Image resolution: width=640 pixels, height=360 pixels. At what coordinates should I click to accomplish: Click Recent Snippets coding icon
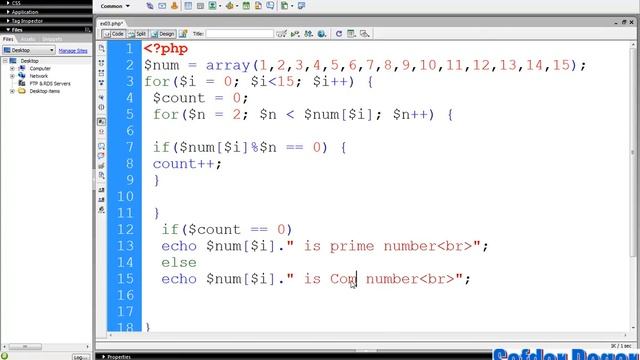pyautogui.click(x=102, y=176)
